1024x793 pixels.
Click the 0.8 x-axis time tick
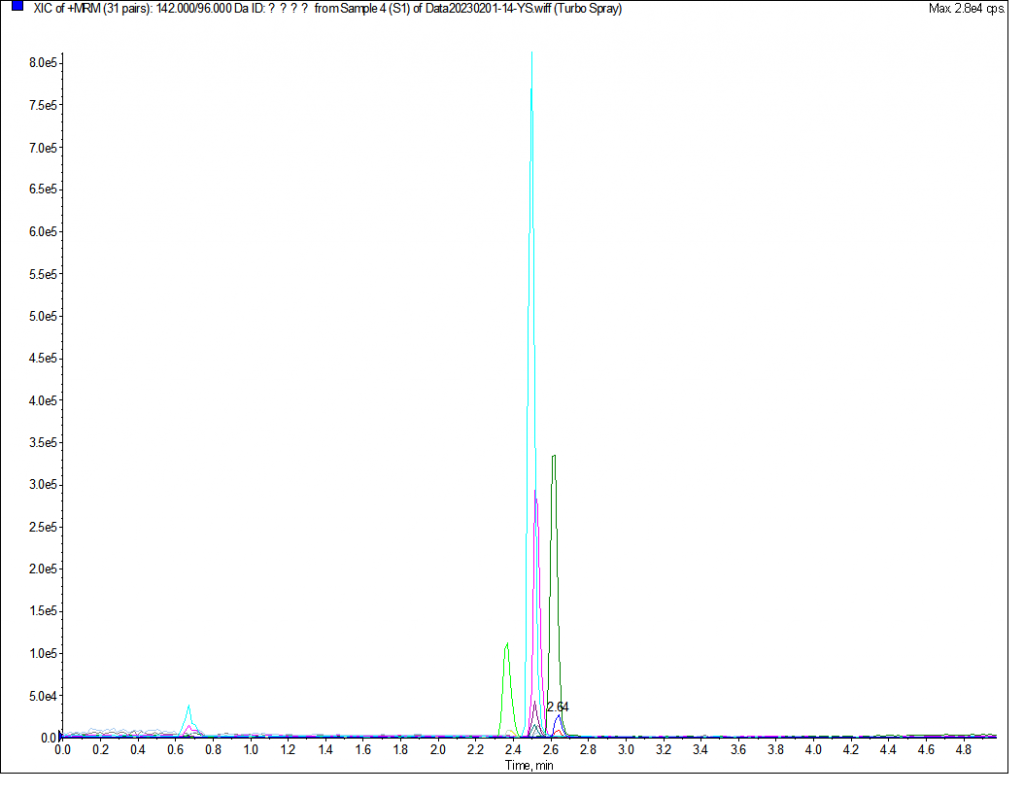(x=214, y=750)
